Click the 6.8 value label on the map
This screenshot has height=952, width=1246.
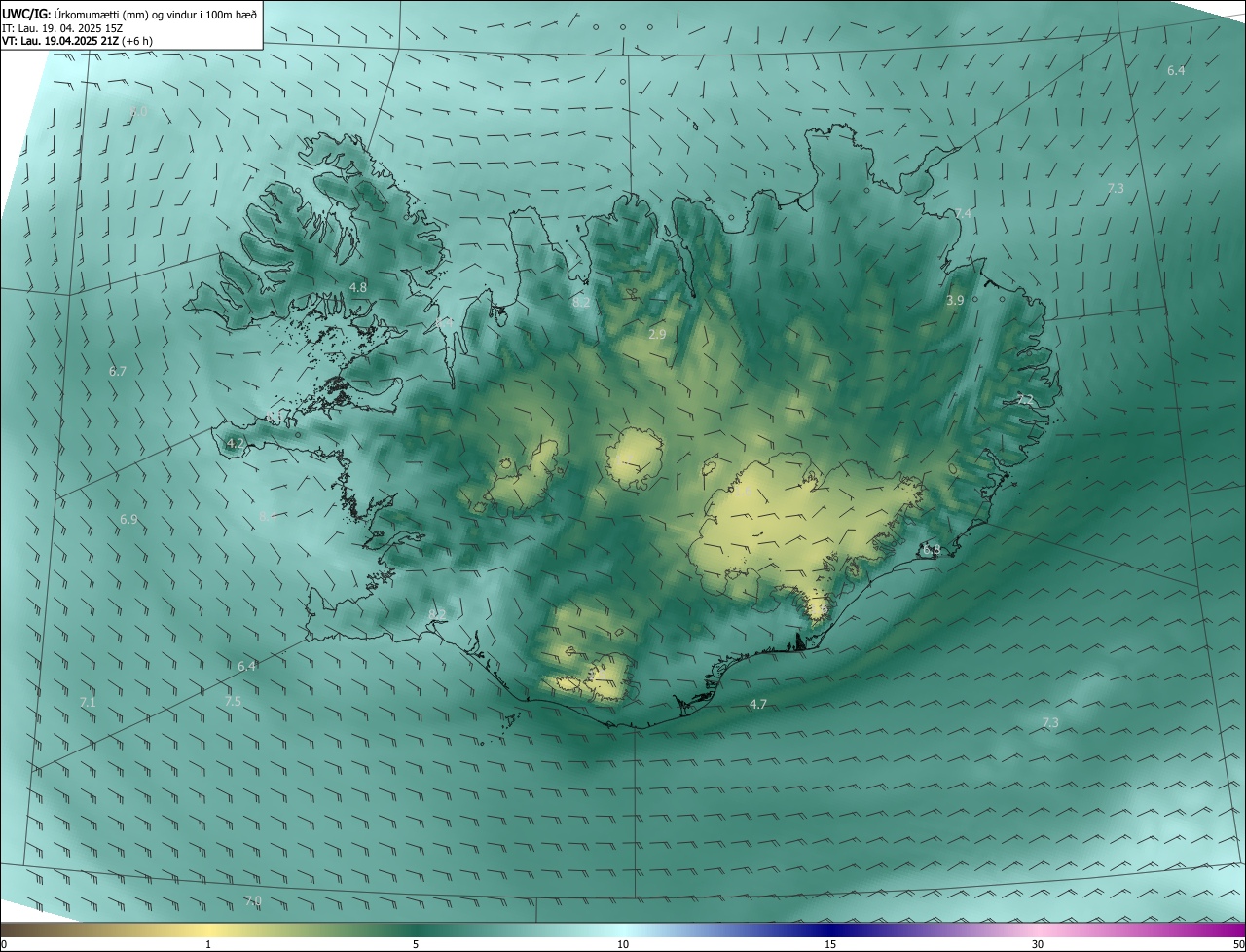click(932, 550)
